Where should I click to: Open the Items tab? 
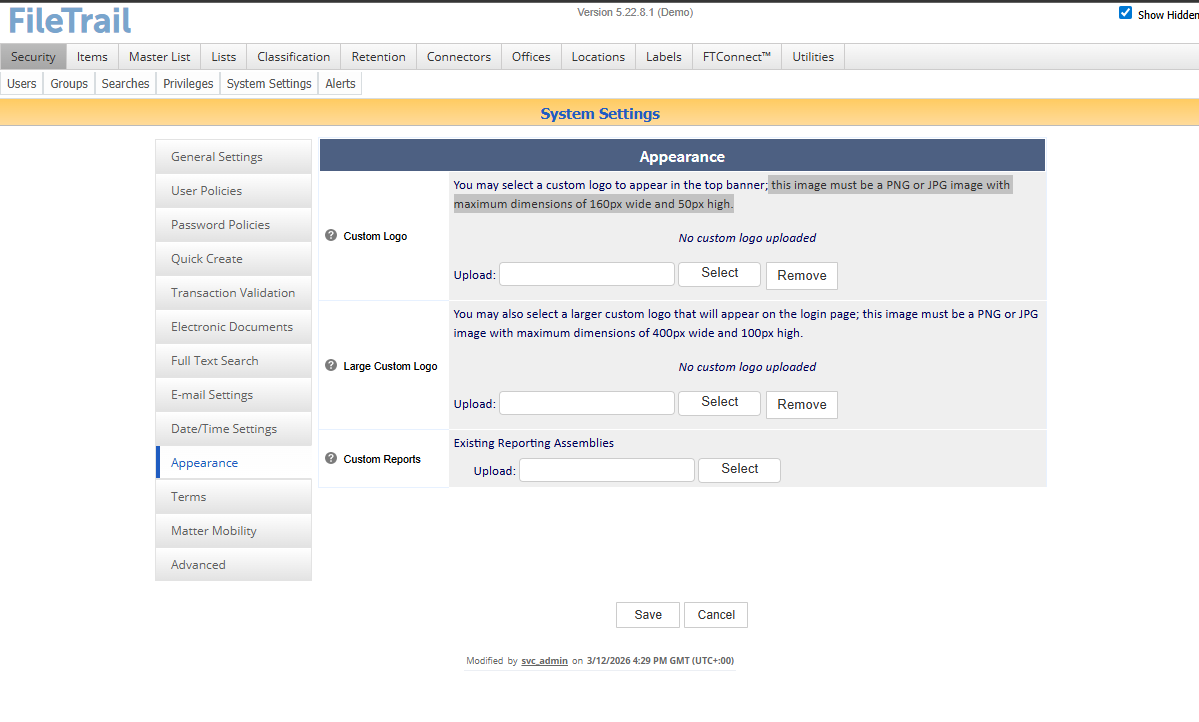92,57
